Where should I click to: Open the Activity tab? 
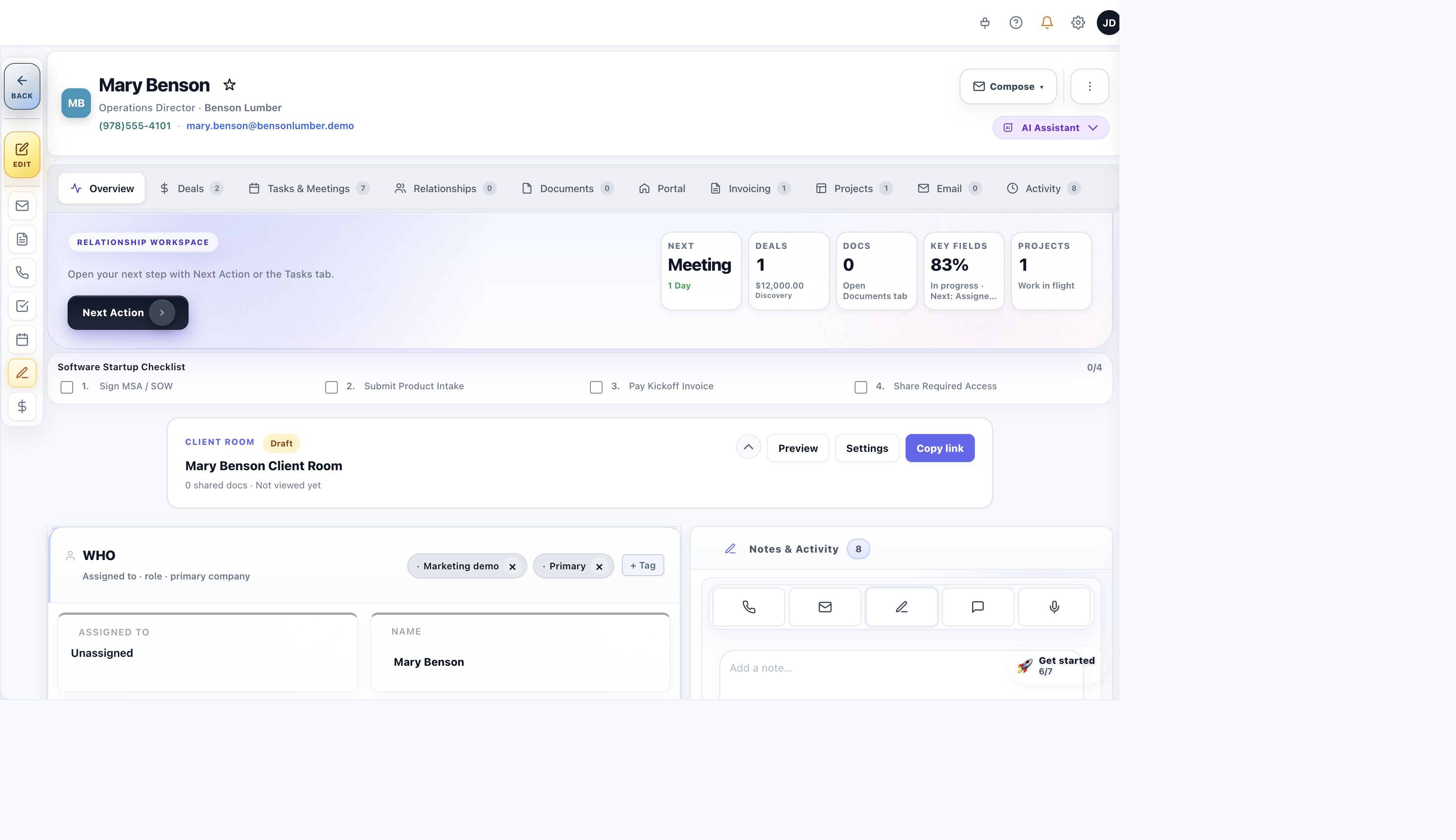coord(1043,189)
